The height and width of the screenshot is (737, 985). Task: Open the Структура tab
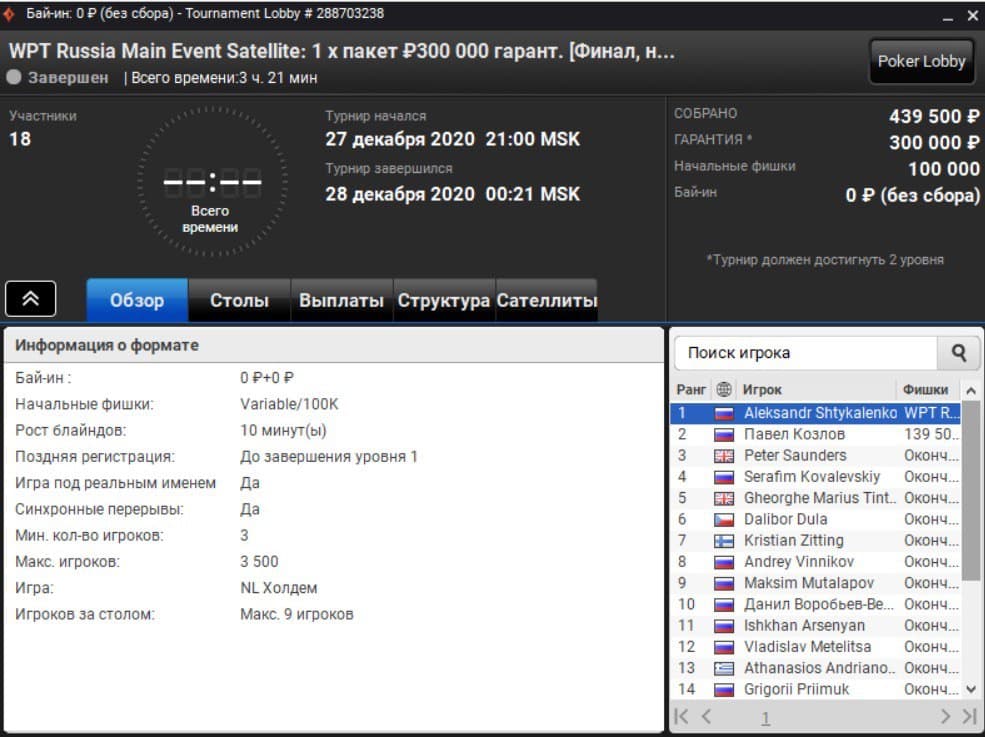click(444, 300)
